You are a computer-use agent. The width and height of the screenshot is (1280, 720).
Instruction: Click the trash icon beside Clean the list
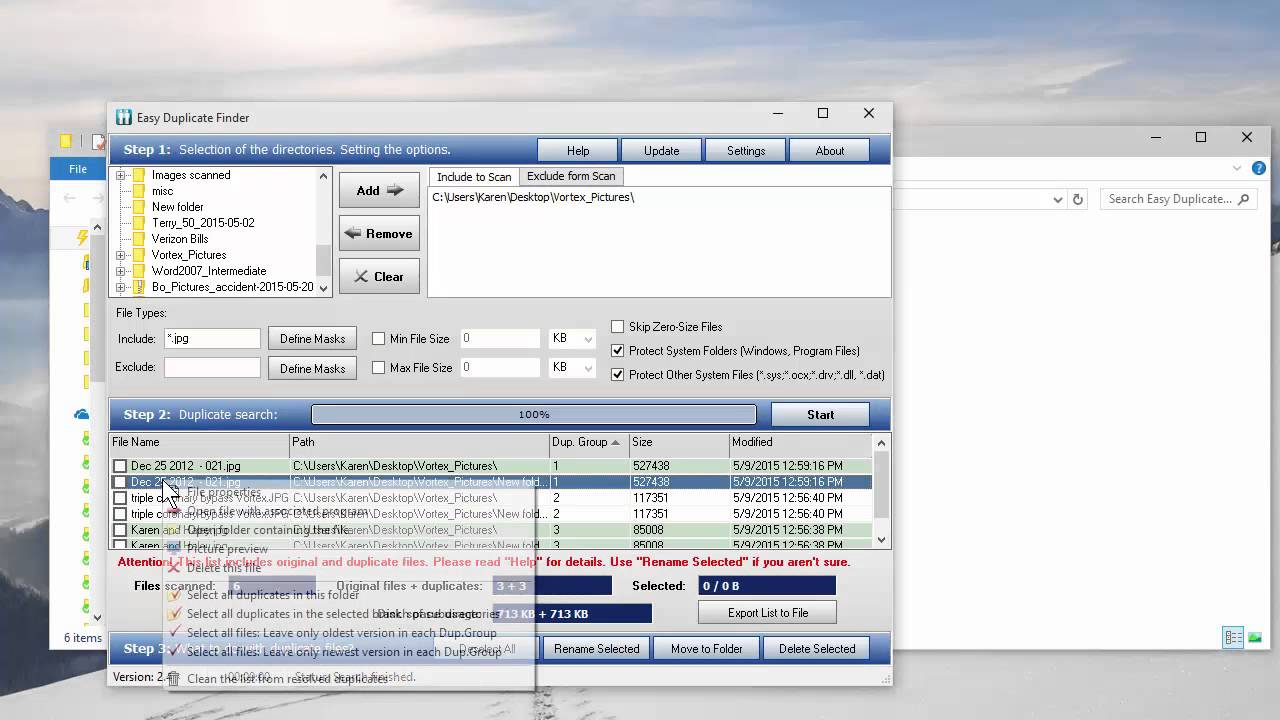point(174,678)
